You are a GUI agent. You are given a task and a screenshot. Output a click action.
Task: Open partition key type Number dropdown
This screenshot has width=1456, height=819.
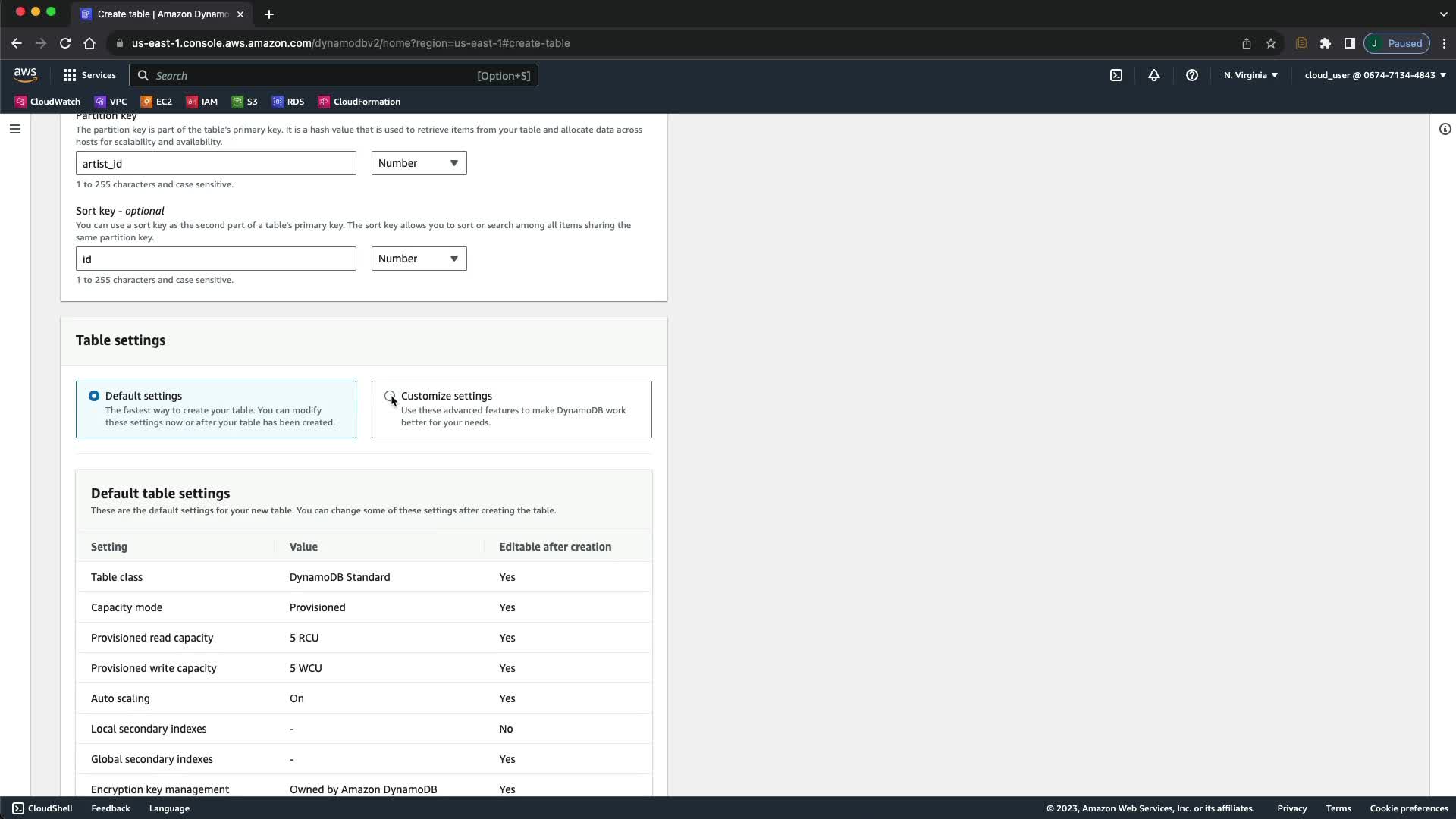coord(419,163)
